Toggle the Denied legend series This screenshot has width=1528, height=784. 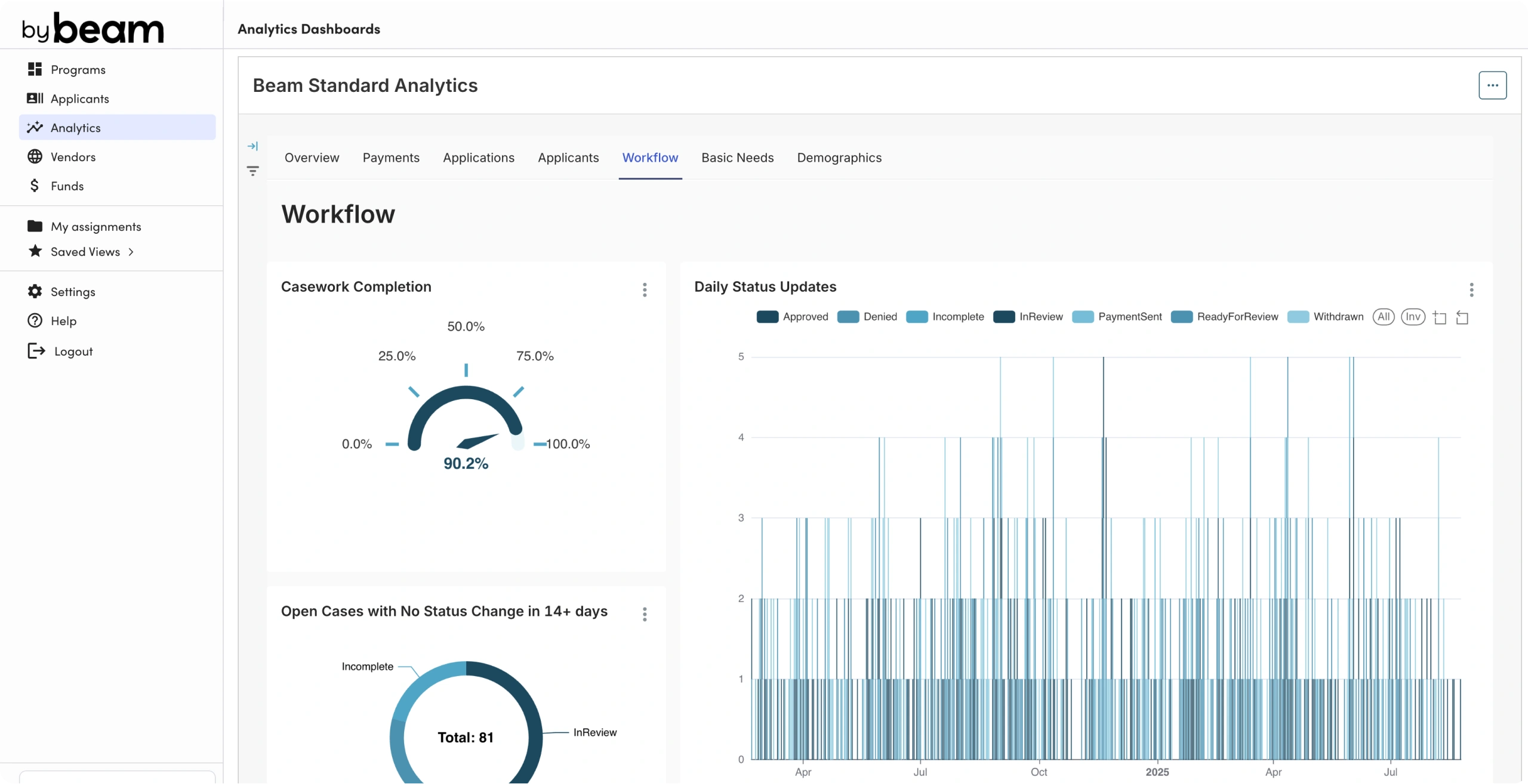point(867,317)
